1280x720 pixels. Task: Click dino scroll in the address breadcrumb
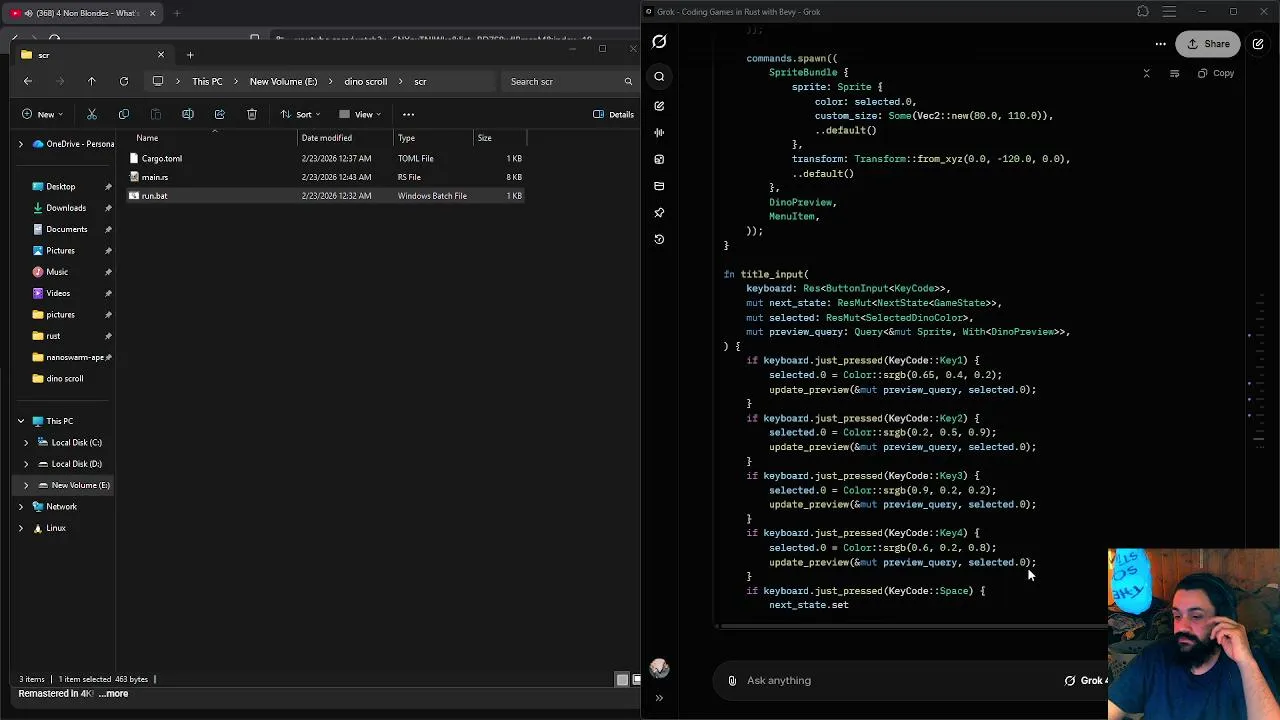coord(365,82)
